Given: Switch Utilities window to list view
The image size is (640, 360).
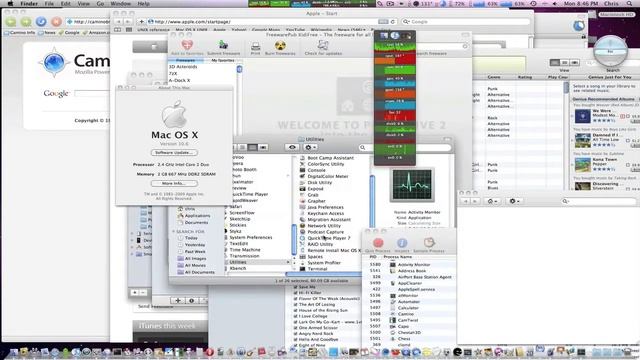Looking at the screenshot, I should 242,147.
